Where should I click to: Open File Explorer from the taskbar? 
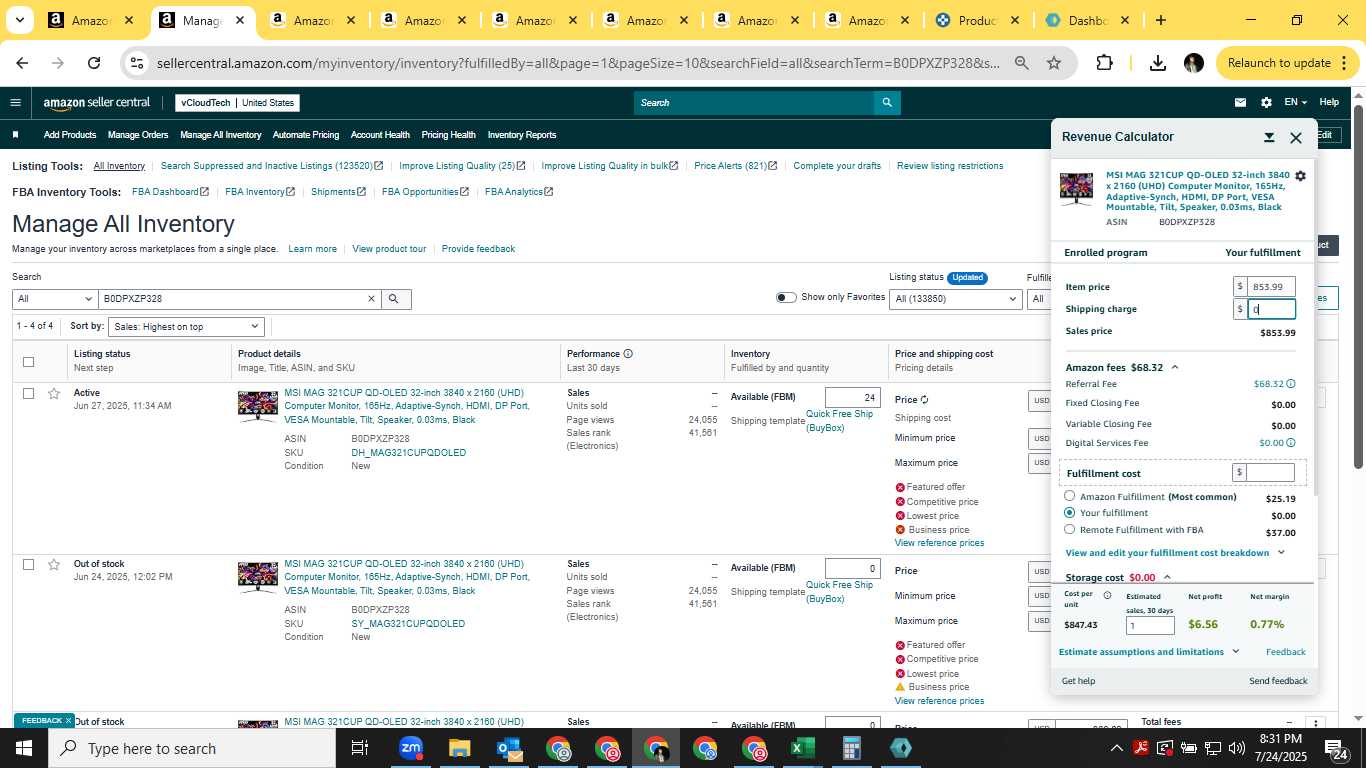459,748
